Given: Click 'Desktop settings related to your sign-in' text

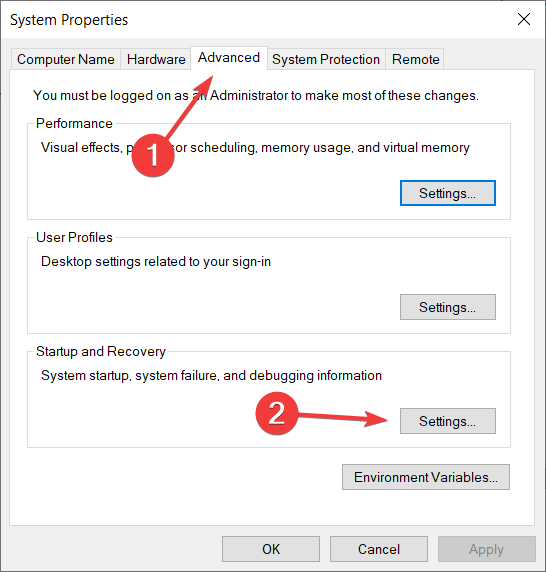Looking at the screenshot, I should click(x=156, y=262).
